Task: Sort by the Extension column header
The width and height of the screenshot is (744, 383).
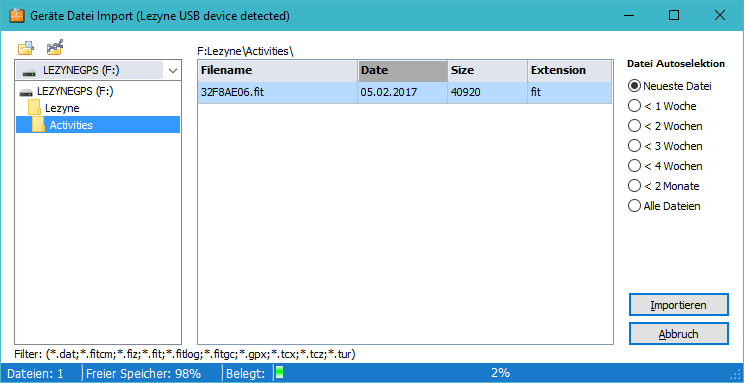Action: click(x=570, y=71)
